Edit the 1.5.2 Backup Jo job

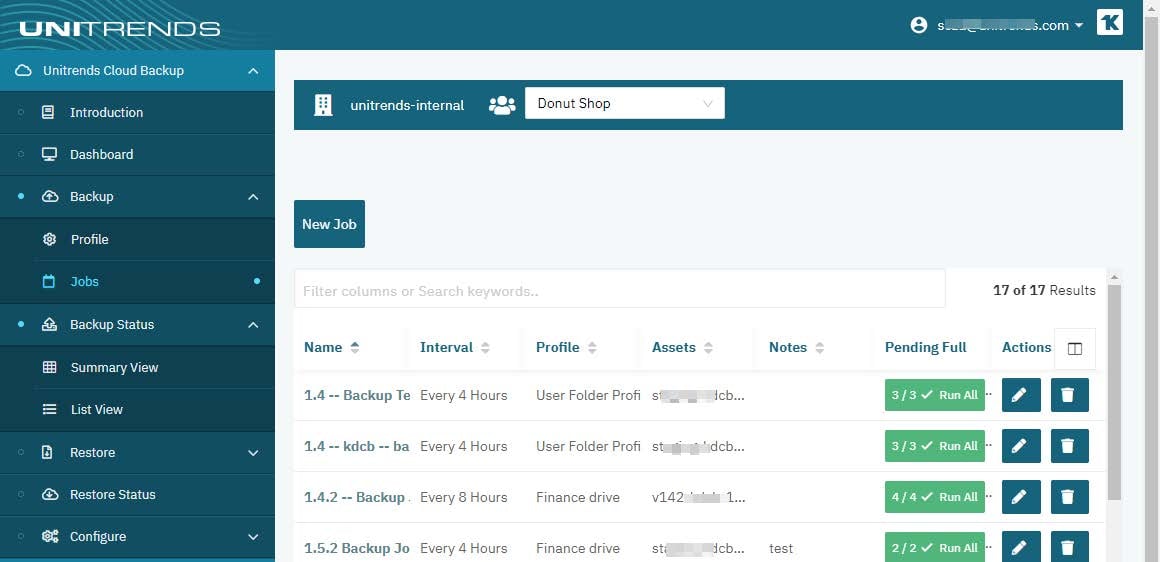[1021, 547]
